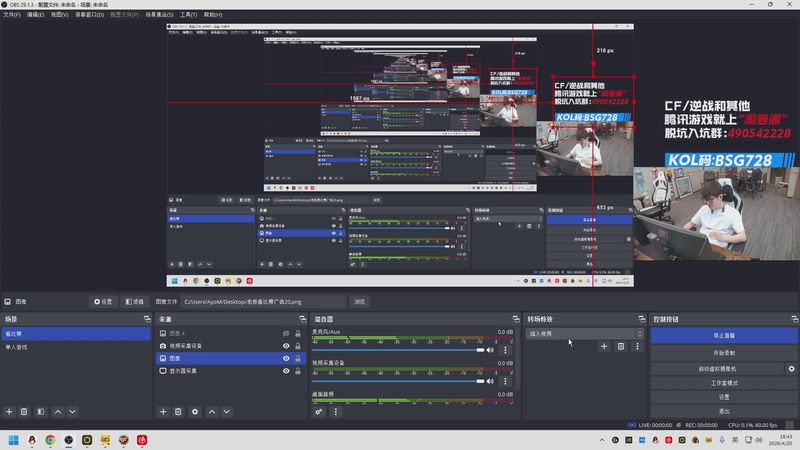
Task: Add a new source with plus icon
Action: [x=163, y=411]
